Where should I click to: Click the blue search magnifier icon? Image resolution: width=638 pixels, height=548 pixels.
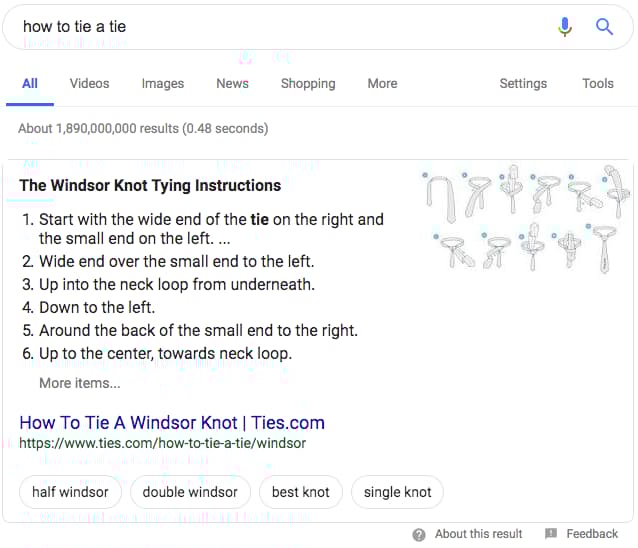click(604, 27)
